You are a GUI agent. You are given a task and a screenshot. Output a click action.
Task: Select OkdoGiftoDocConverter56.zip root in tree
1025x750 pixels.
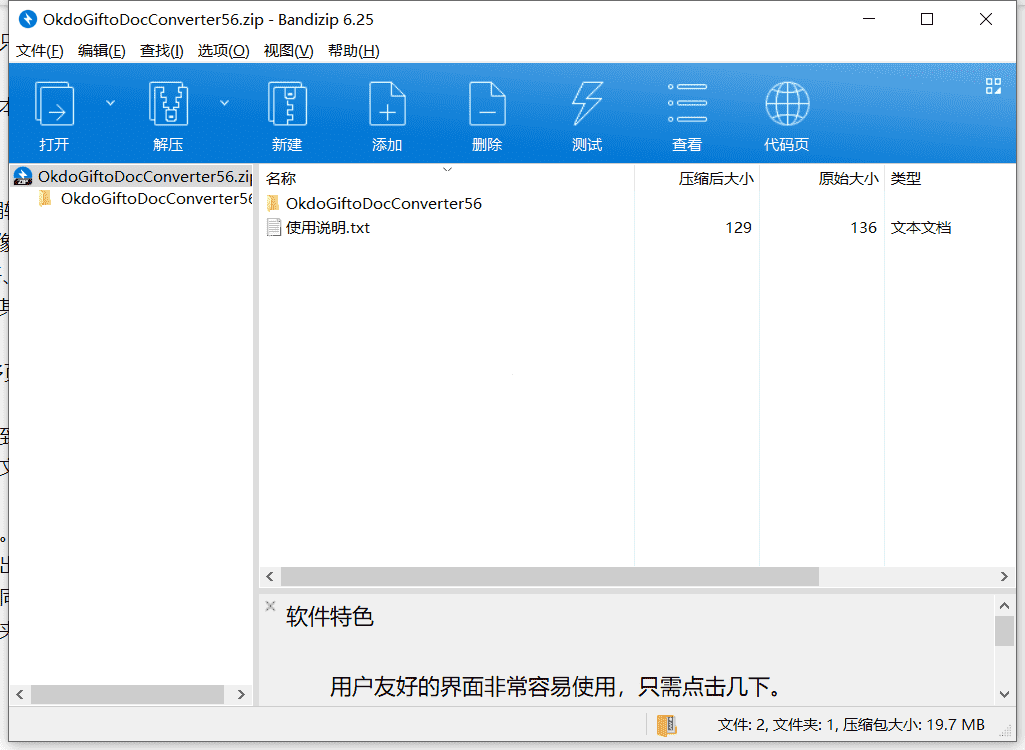133,177
